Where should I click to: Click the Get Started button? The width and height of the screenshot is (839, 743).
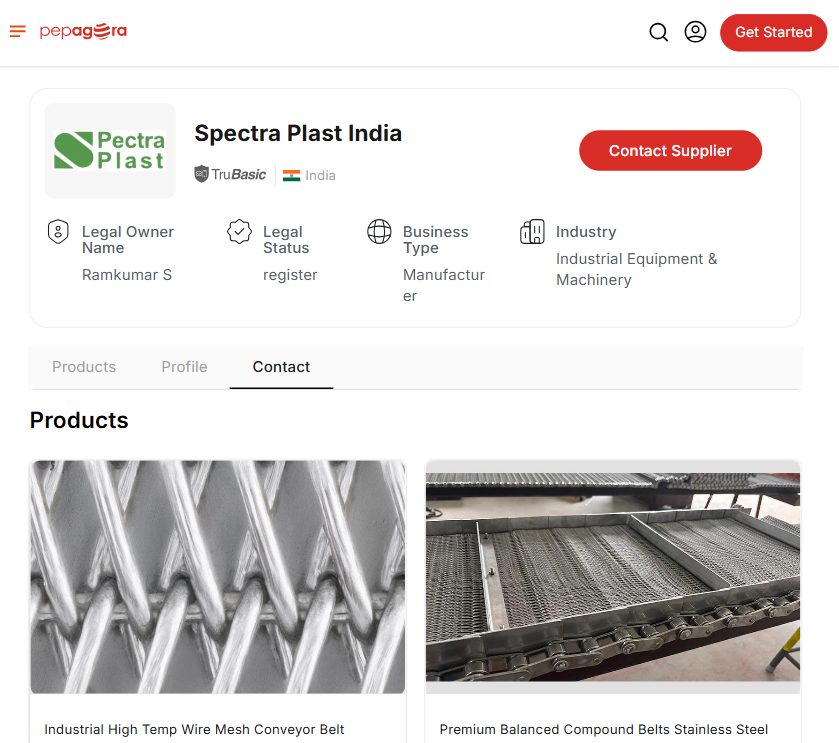point(773,33)
